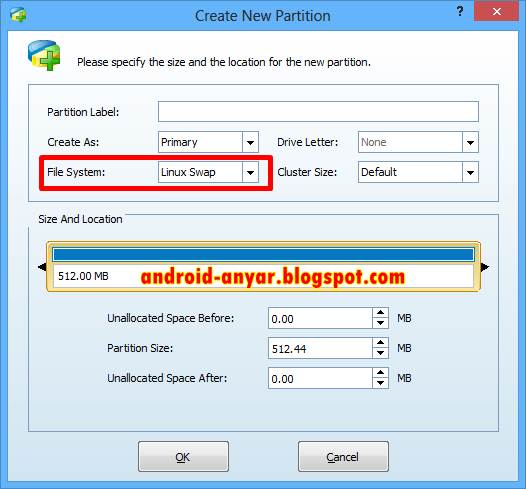Click the new partition disk icon
The image size is (526, 489).
[44, 55]
